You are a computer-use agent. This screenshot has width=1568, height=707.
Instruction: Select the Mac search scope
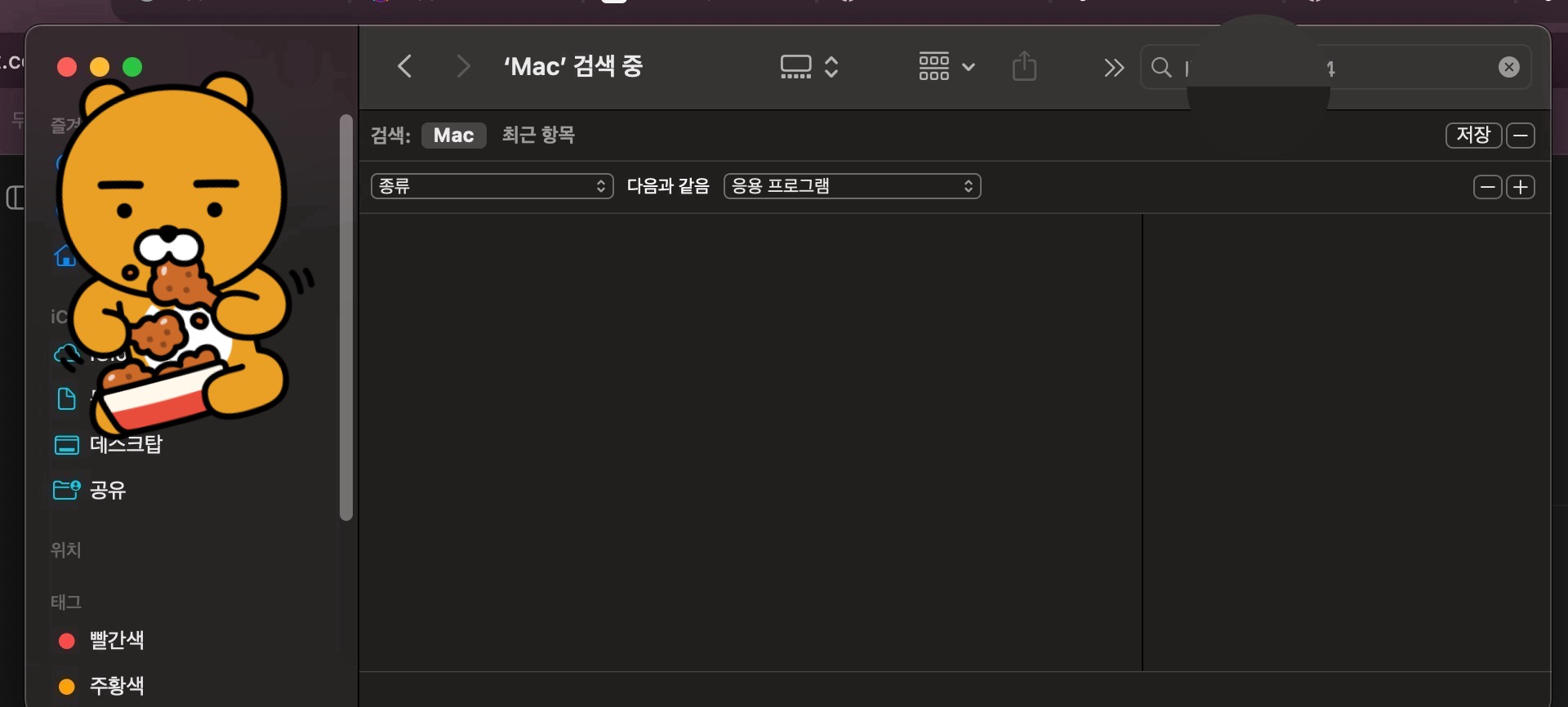[454, 136]
